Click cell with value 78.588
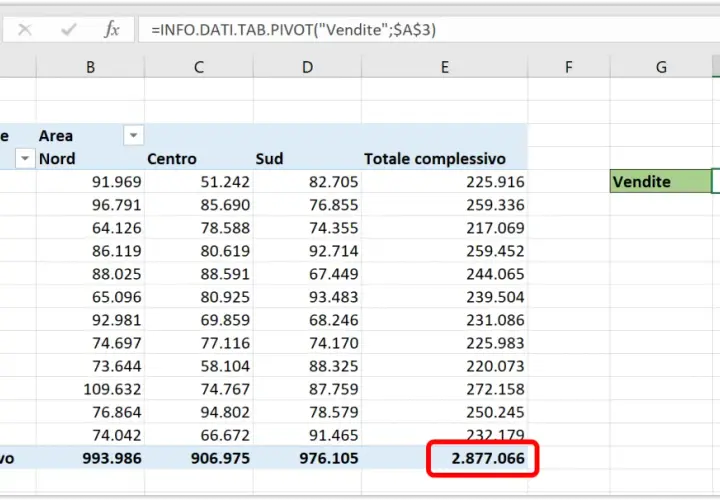 coord(199,228)
